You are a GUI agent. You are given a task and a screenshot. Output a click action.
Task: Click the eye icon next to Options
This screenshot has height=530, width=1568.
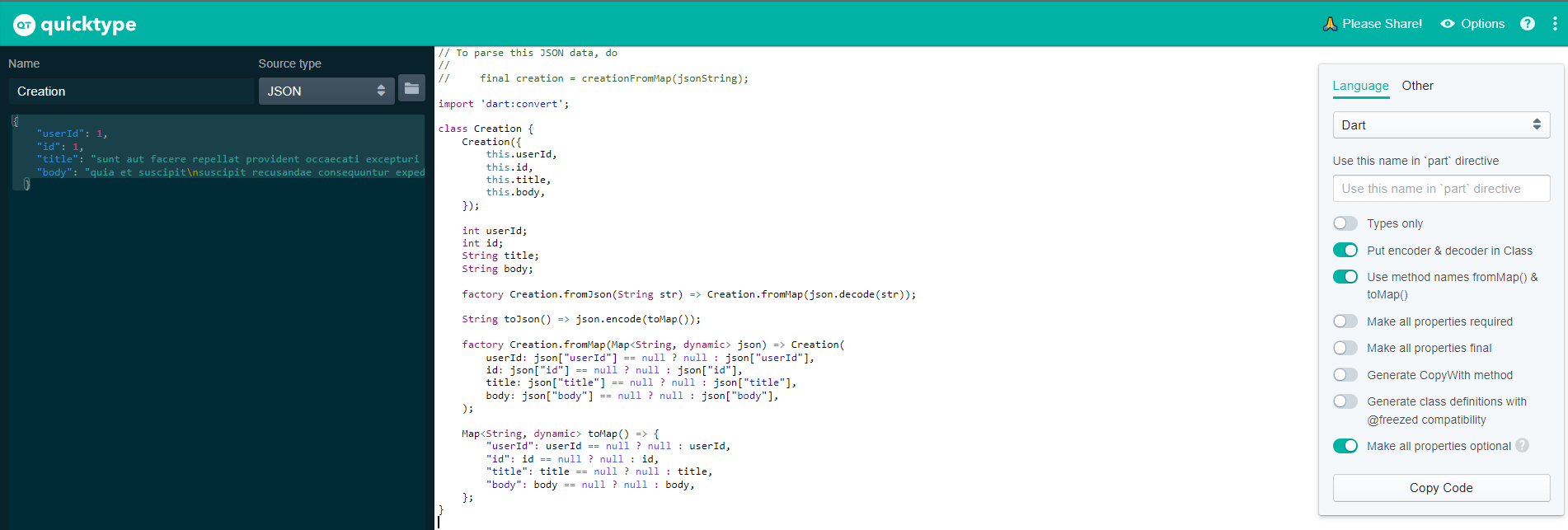[1448, 24]
